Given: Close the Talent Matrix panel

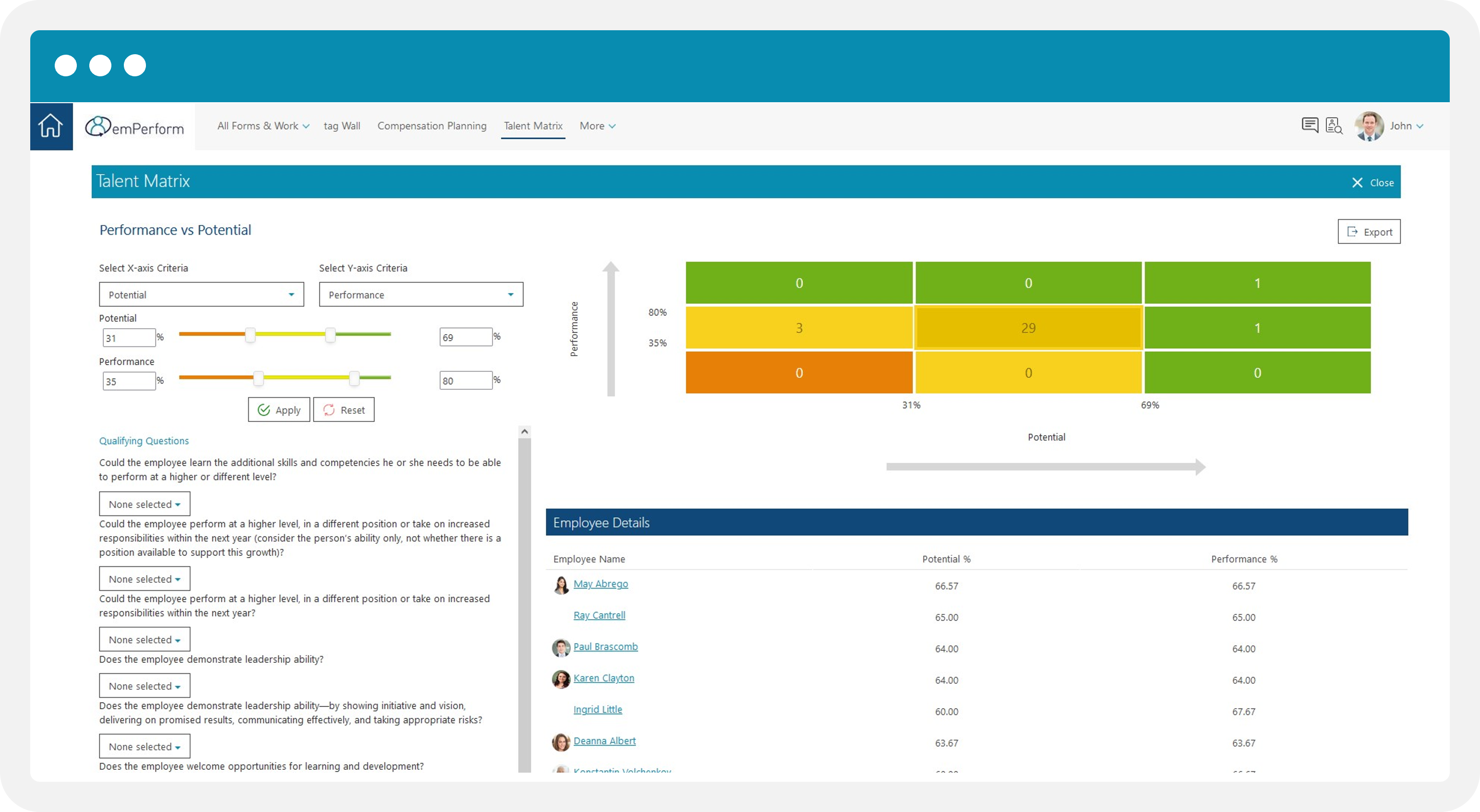Looking at the screenshot, I should (x=1372, y=183).
